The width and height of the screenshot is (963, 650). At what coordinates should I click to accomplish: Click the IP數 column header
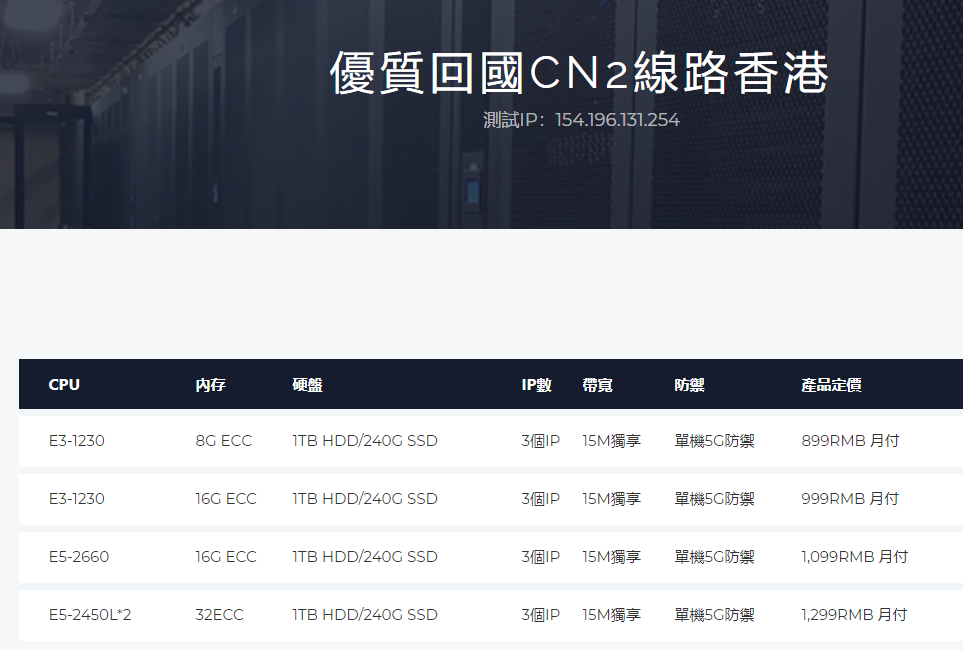click(537, 385)
